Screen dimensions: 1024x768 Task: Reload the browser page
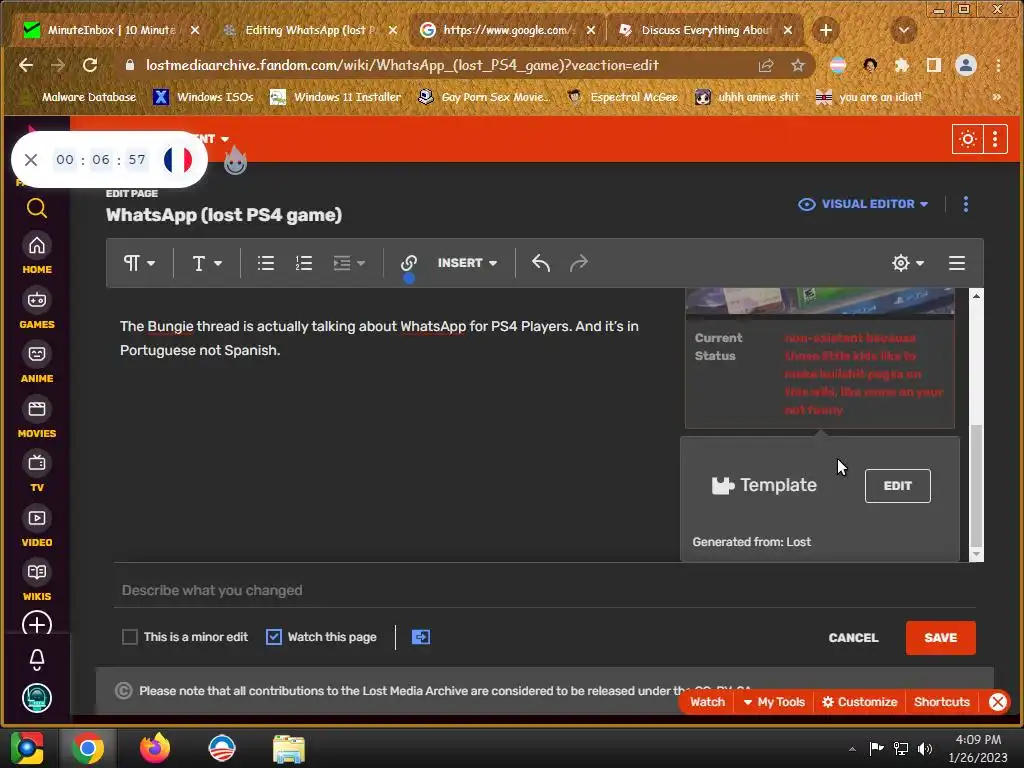click(x=90, y=65)
